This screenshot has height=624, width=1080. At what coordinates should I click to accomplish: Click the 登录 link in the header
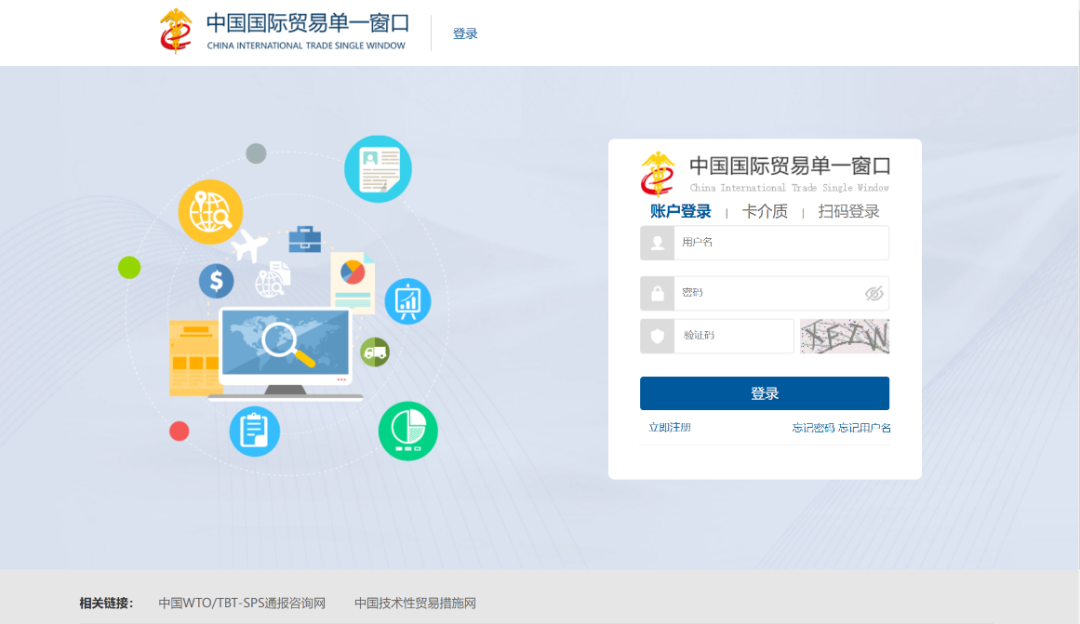(465, 34)
